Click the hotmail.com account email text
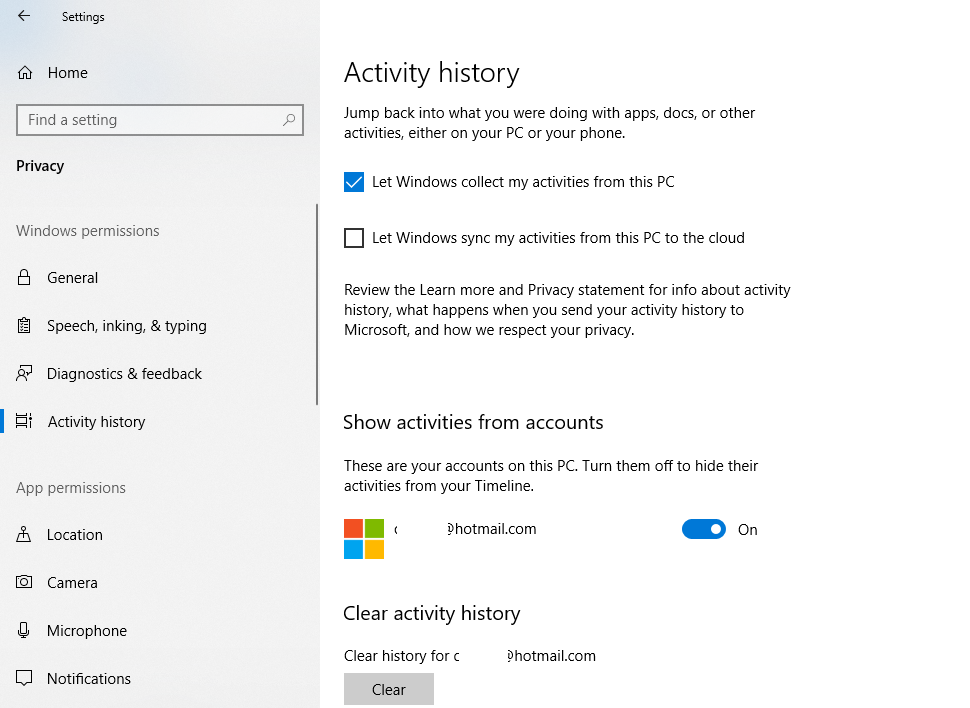Viewport: 970px width, 708px height. 465,529
